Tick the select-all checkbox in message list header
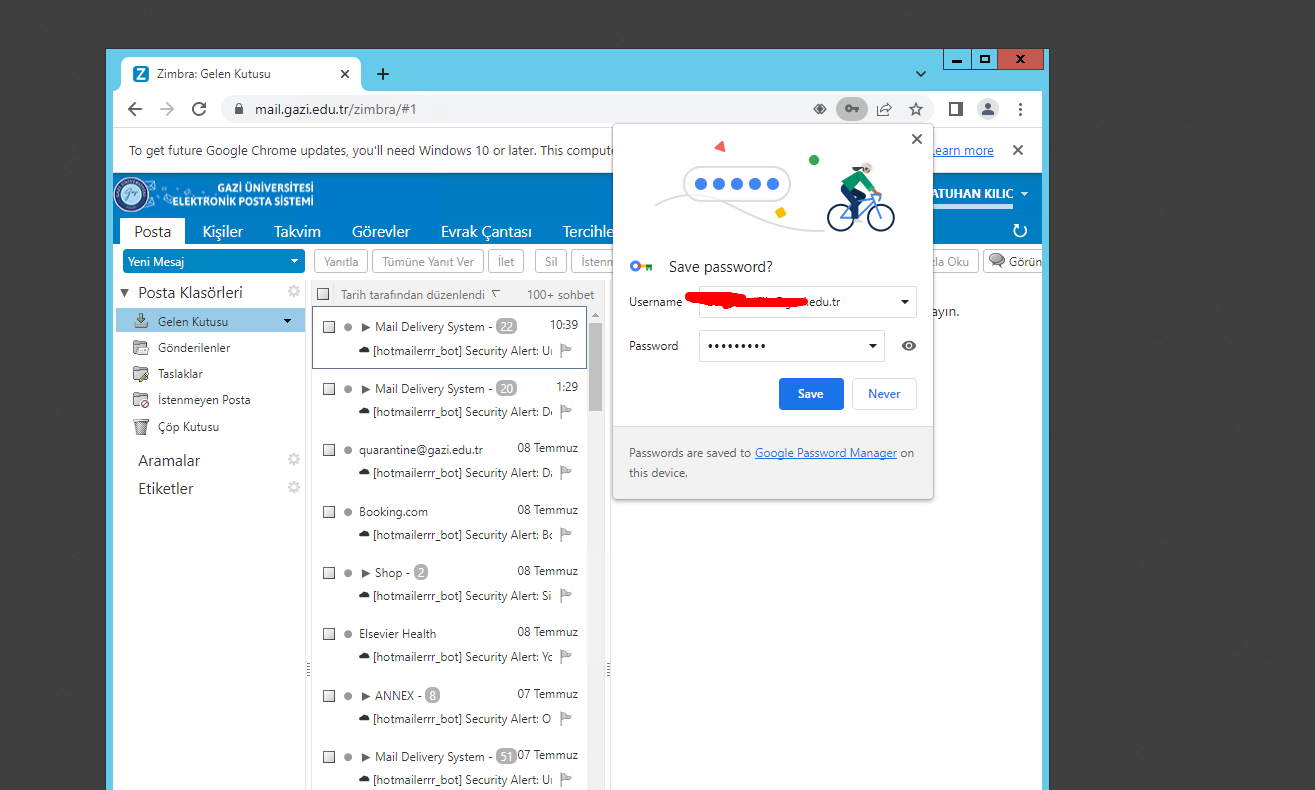Screen dimensions: 1315x790 pyautogui.click(x=323, y=295)
